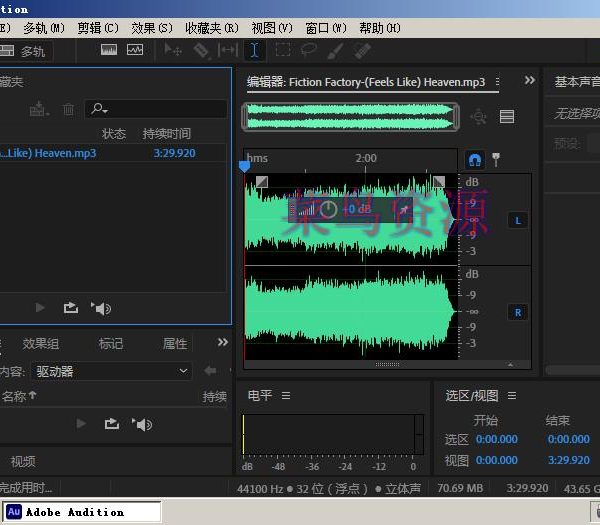600x525 pixels.
Task: Select the Marquee Selection tool
Action: [283, 50]
